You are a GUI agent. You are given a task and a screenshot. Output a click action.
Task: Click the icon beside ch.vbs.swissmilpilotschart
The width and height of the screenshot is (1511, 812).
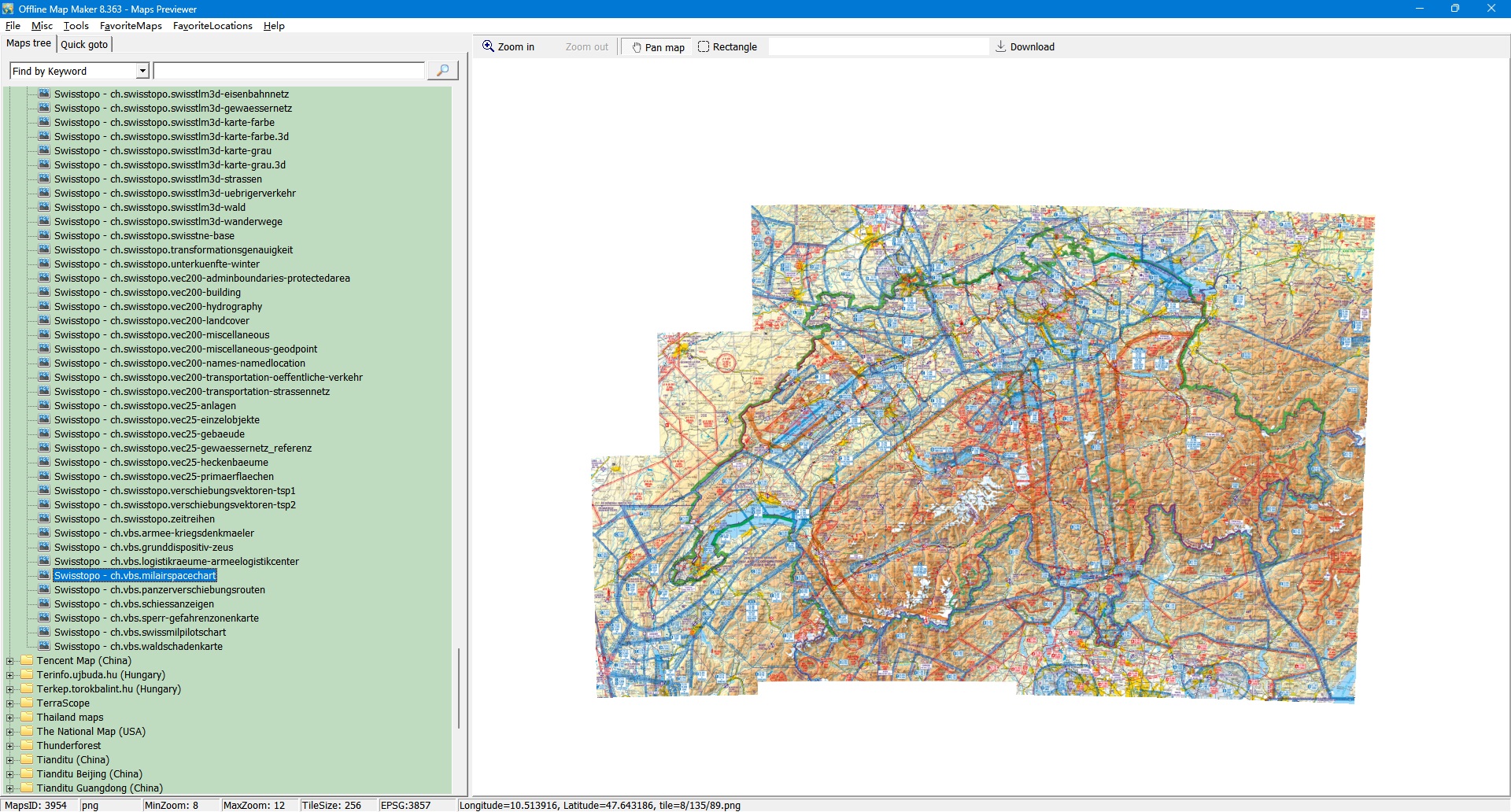coord(44,633)
